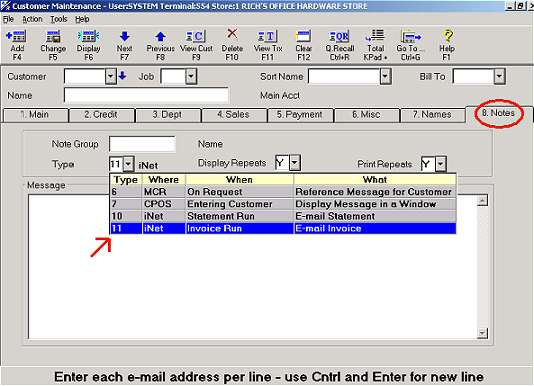Go to Next record arrow icon
Image resolution: width=534 pixels, height=386 pixels.
pyautogui.click(x=124, y=36)
